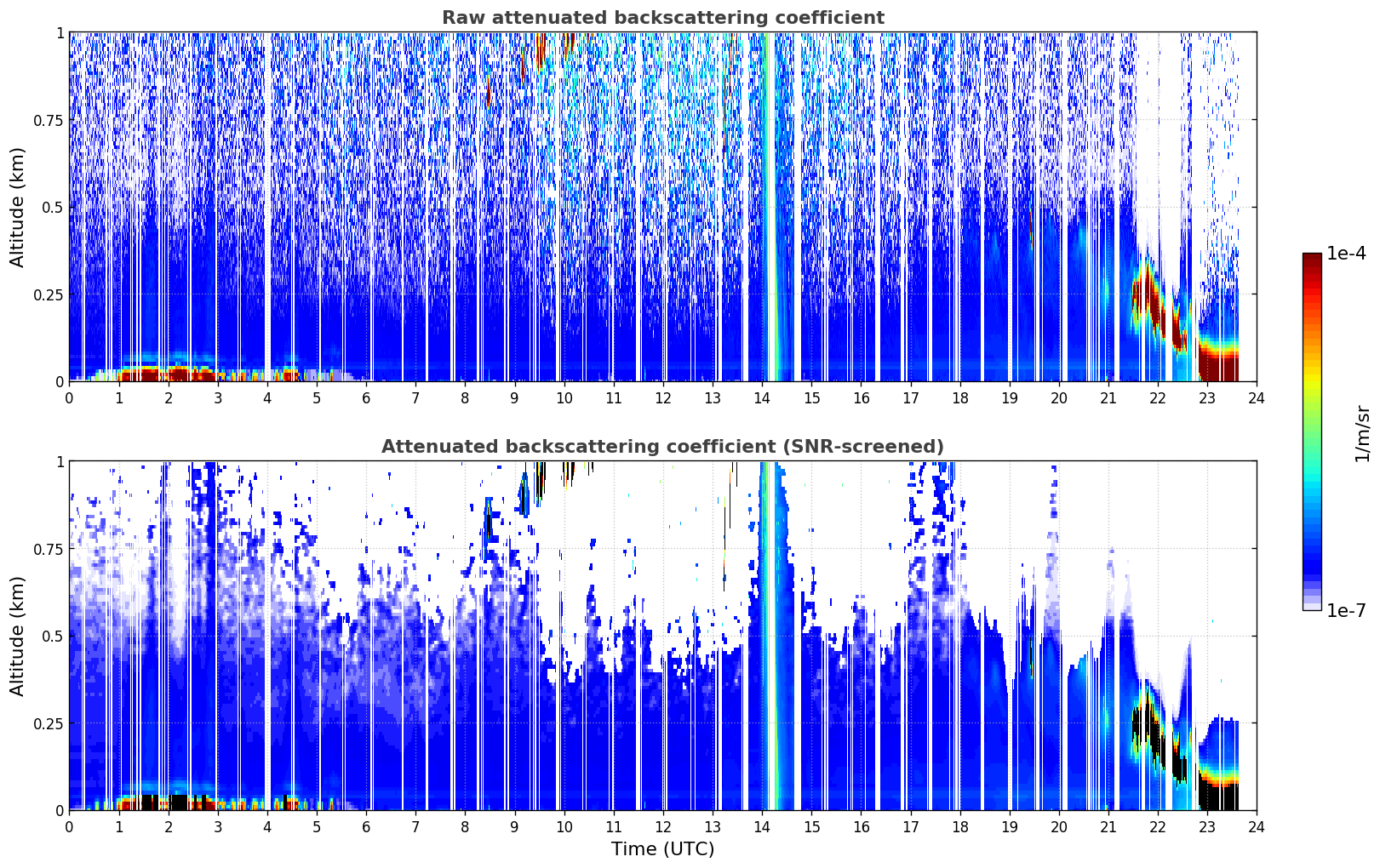Screen dimensions: 1380x868
Task: Click the 'Time (UTC)' x-axis label
Action: [x=662, y=848]
